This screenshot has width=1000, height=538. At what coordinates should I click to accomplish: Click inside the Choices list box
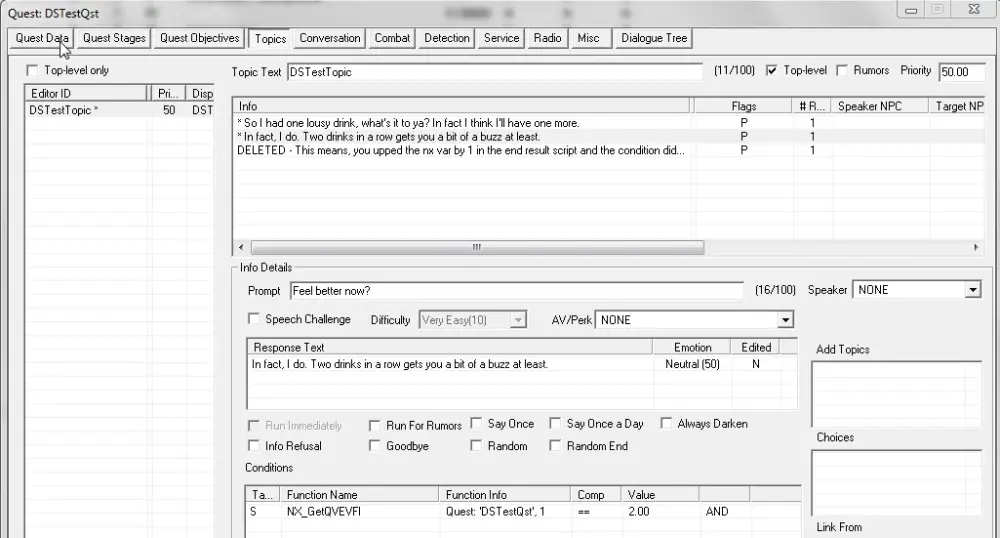point(896,483)
